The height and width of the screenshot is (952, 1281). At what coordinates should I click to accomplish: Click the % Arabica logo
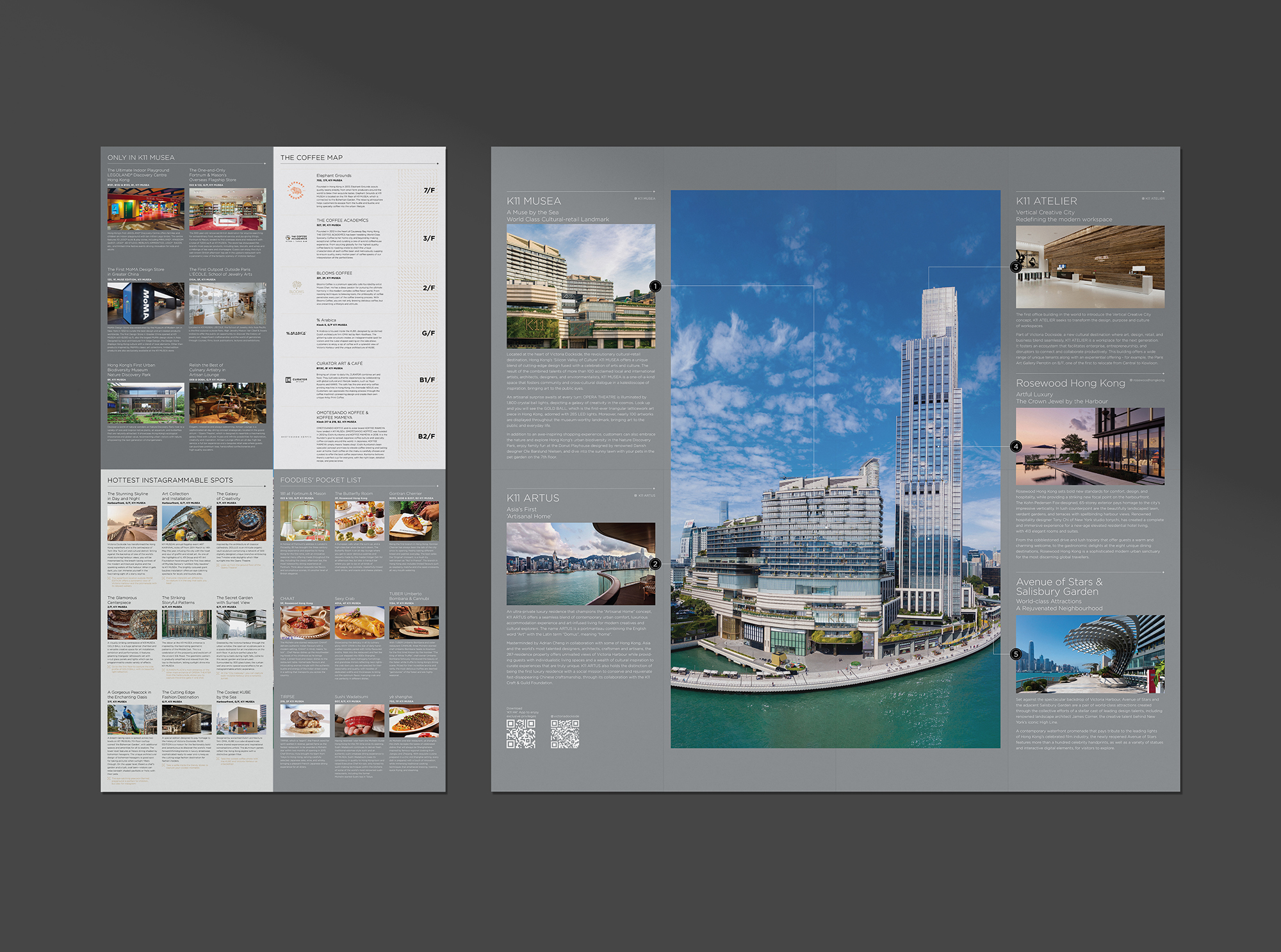click(296, 333)
